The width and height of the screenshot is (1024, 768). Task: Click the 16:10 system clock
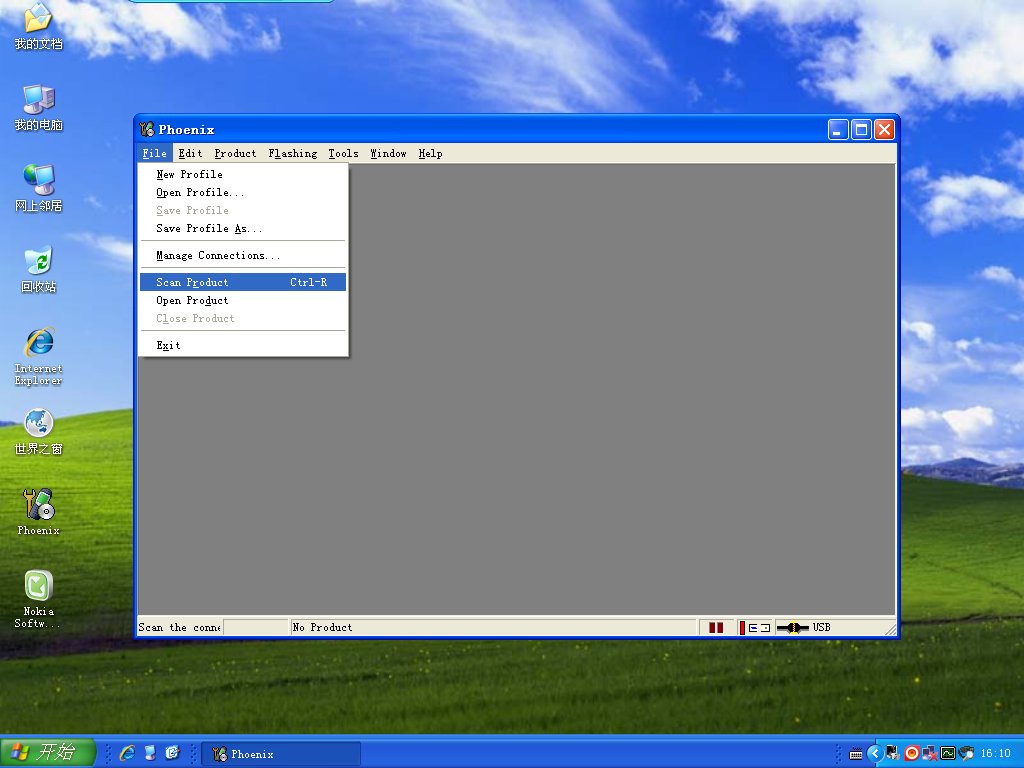pos(995,754)
